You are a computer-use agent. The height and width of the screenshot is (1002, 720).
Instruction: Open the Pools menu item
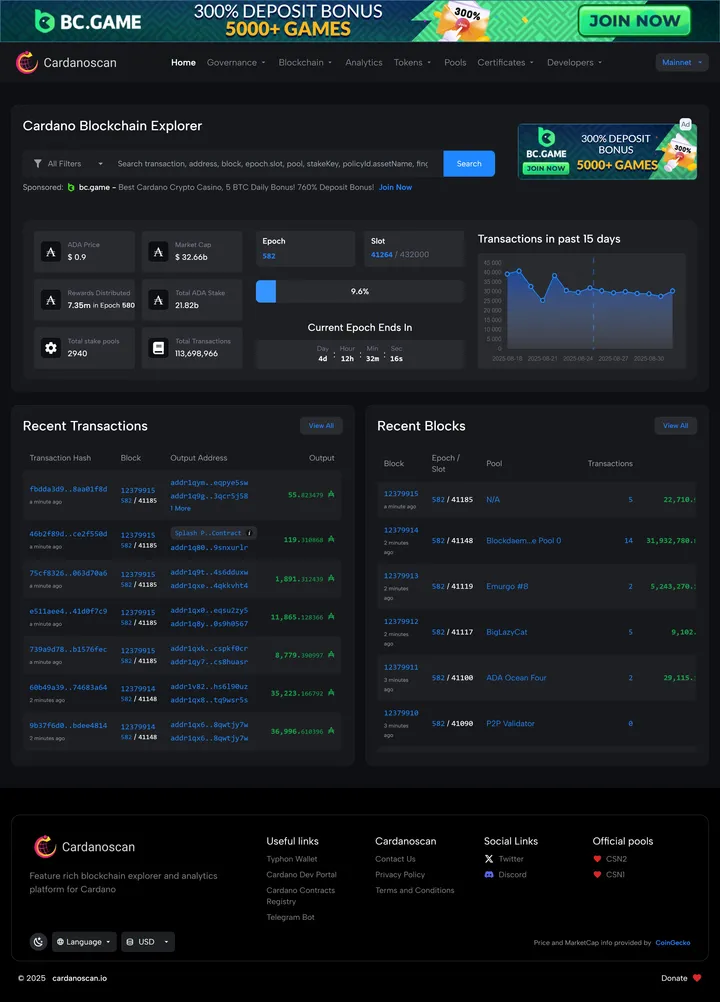(x=455, y=63)
